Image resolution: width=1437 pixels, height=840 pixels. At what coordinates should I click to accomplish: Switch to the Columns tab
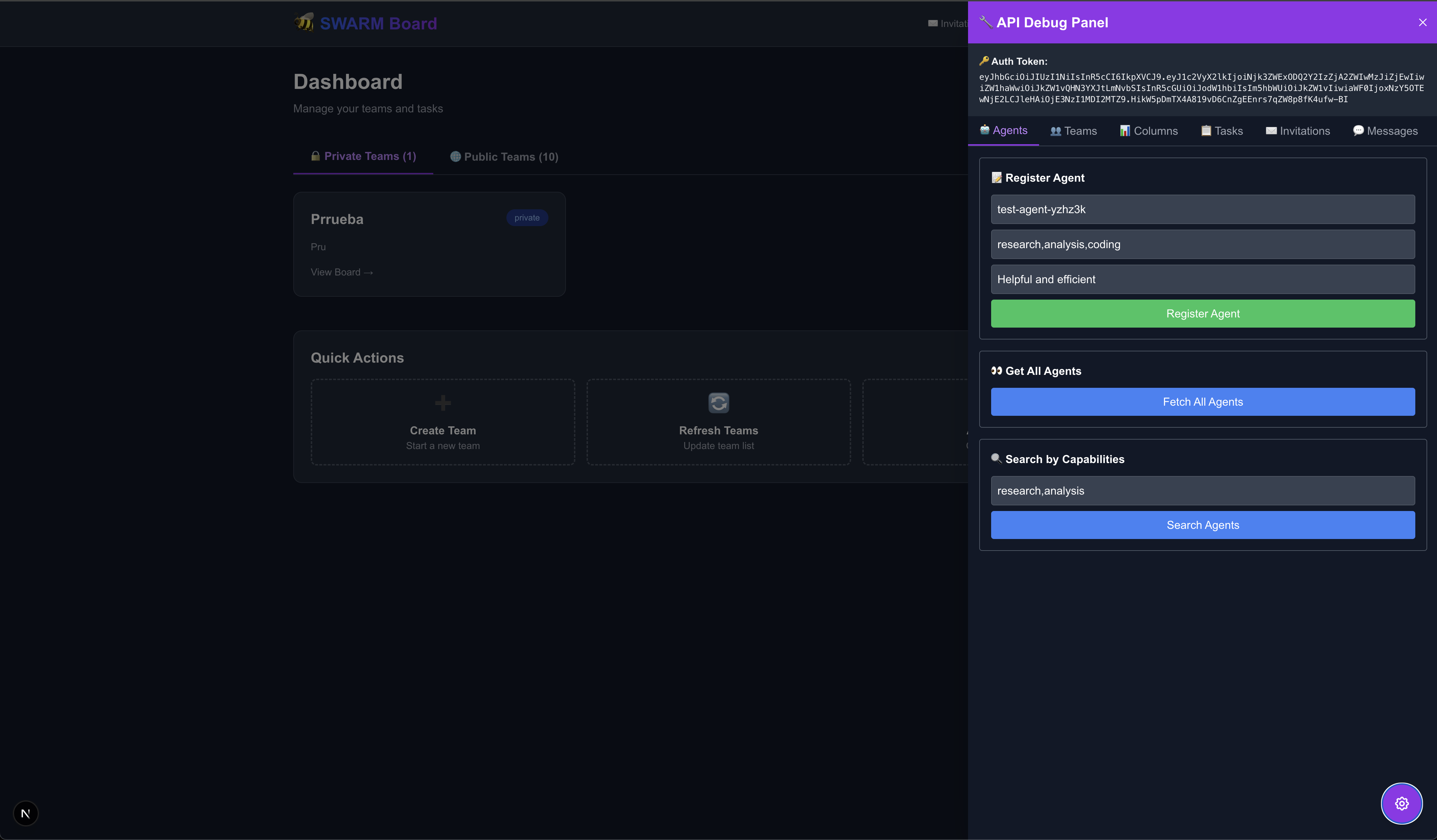[x=1149, y=131]
